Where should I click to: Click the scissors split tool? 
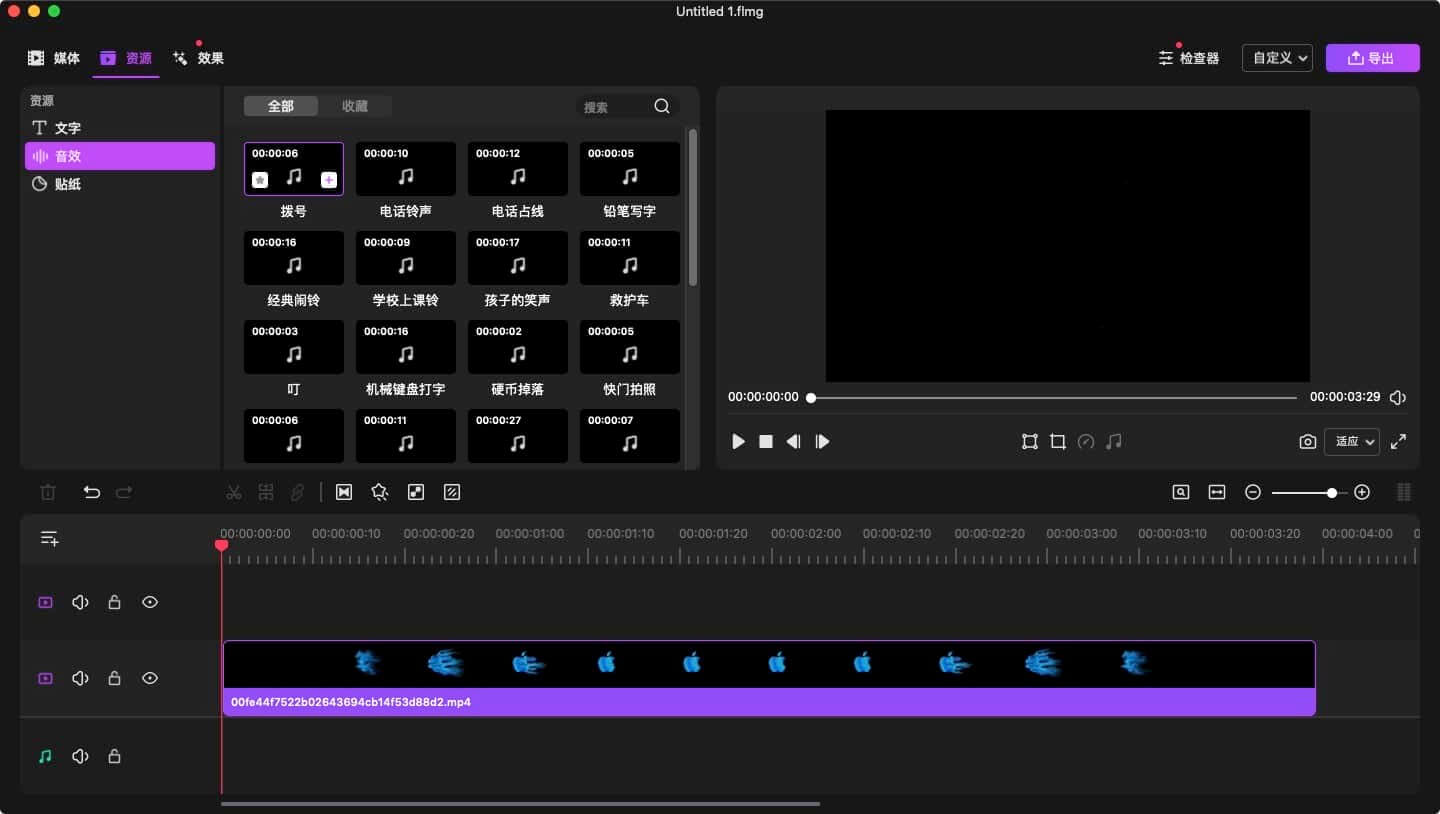pyautogui.click(x=234, y=492)
